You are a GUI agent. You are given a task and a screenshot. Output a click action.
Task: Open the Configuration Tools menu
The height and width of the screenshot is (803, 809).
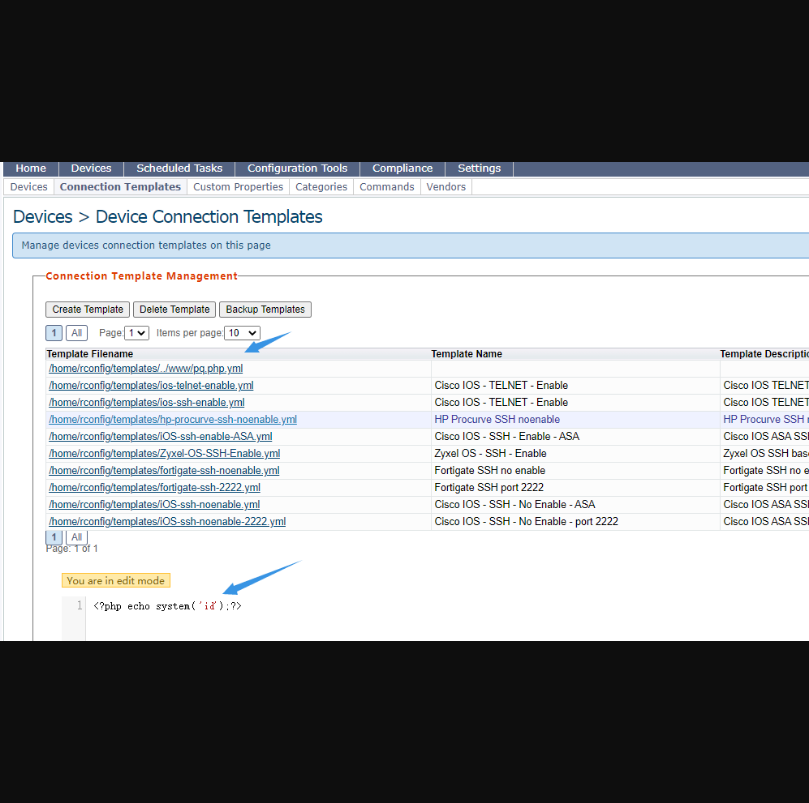tap(297, 169)
